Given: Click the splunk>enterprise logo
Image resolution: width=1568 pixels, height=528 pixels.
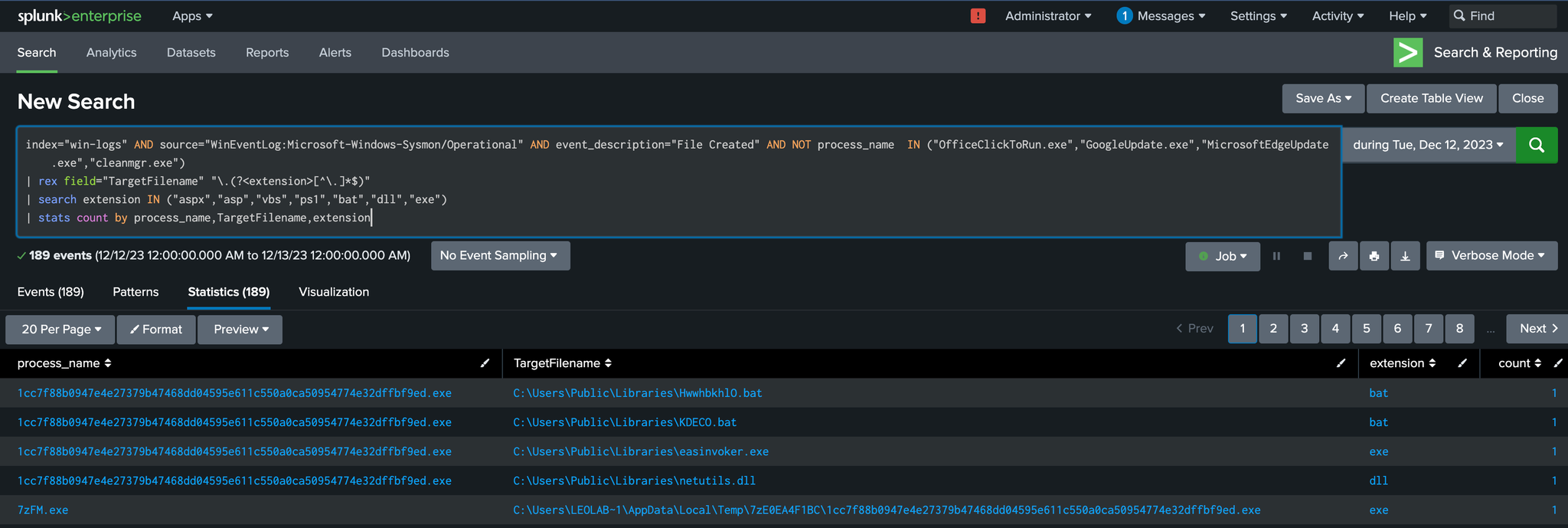Looking at the screenshot, I should (x=80, y=16).
